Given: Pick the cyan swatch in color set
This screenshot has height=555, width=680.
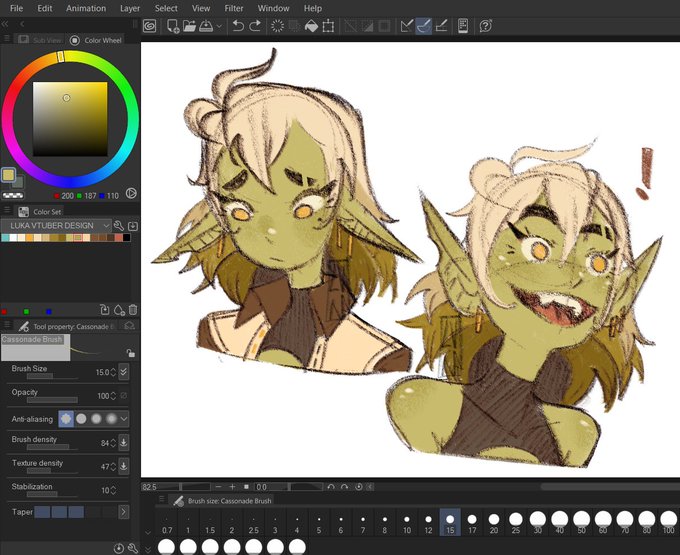Looking at the screenshot, I should [5, 238].
